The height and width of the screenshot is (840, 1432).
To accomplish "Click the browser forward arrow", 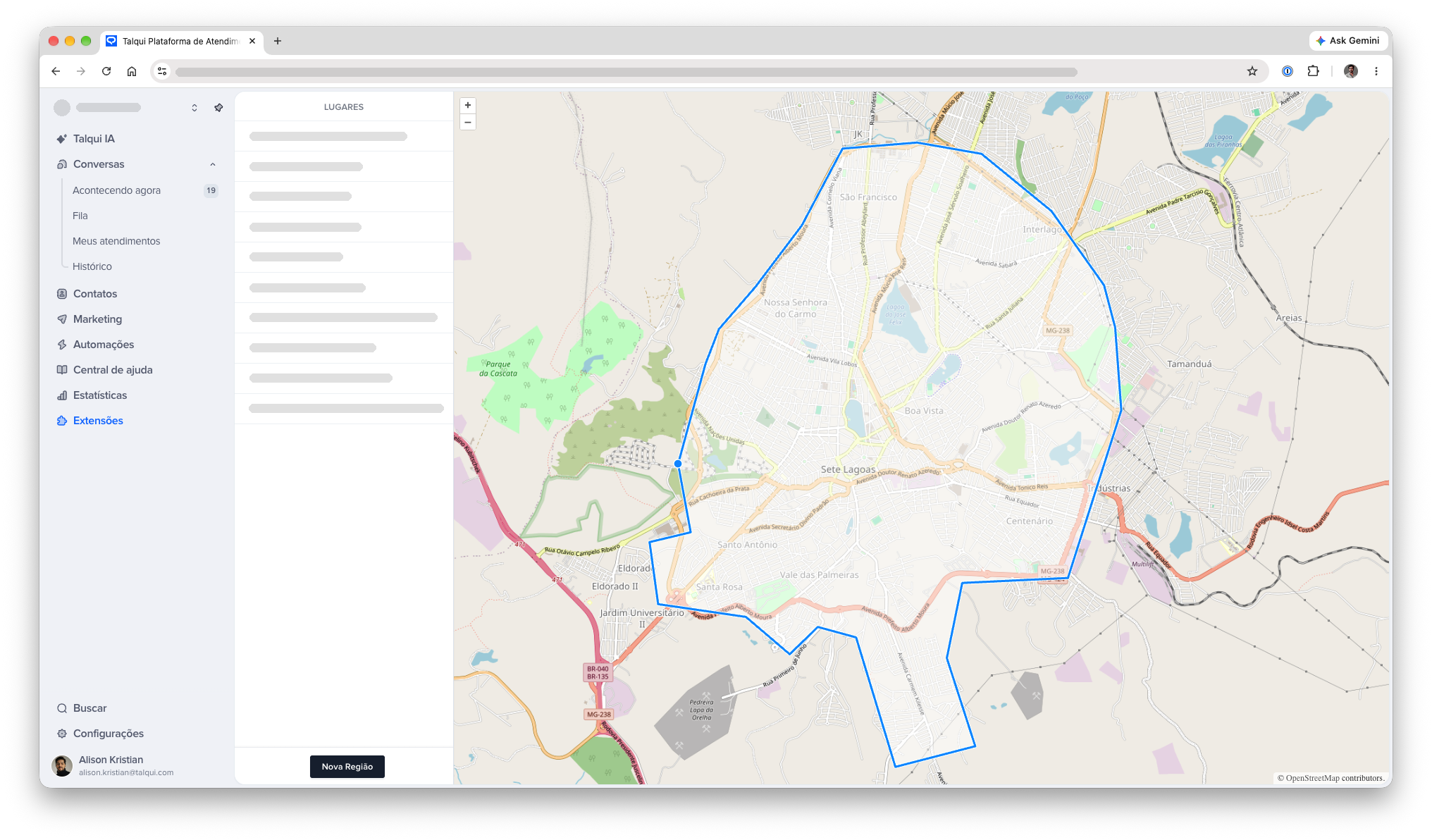I will (81, 71).
